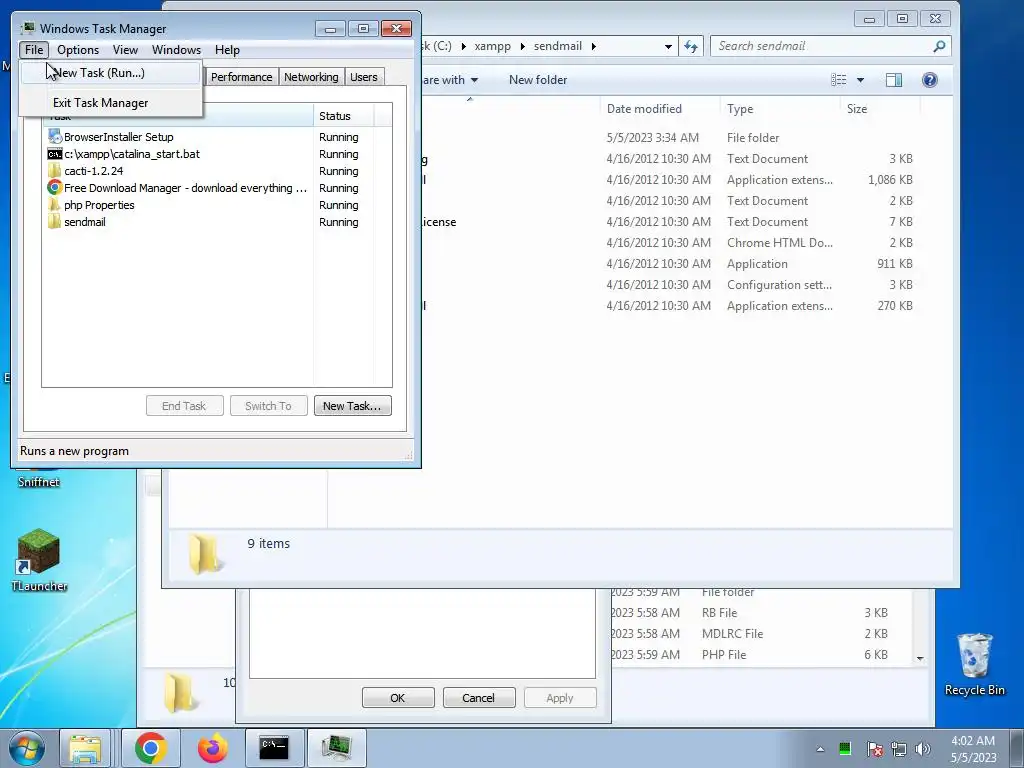The height and width of the screenshot is (768, 1024).
Task: Click the Cancel button in Properties dialog
Action: pyautogui.click(x=479, y=697)
